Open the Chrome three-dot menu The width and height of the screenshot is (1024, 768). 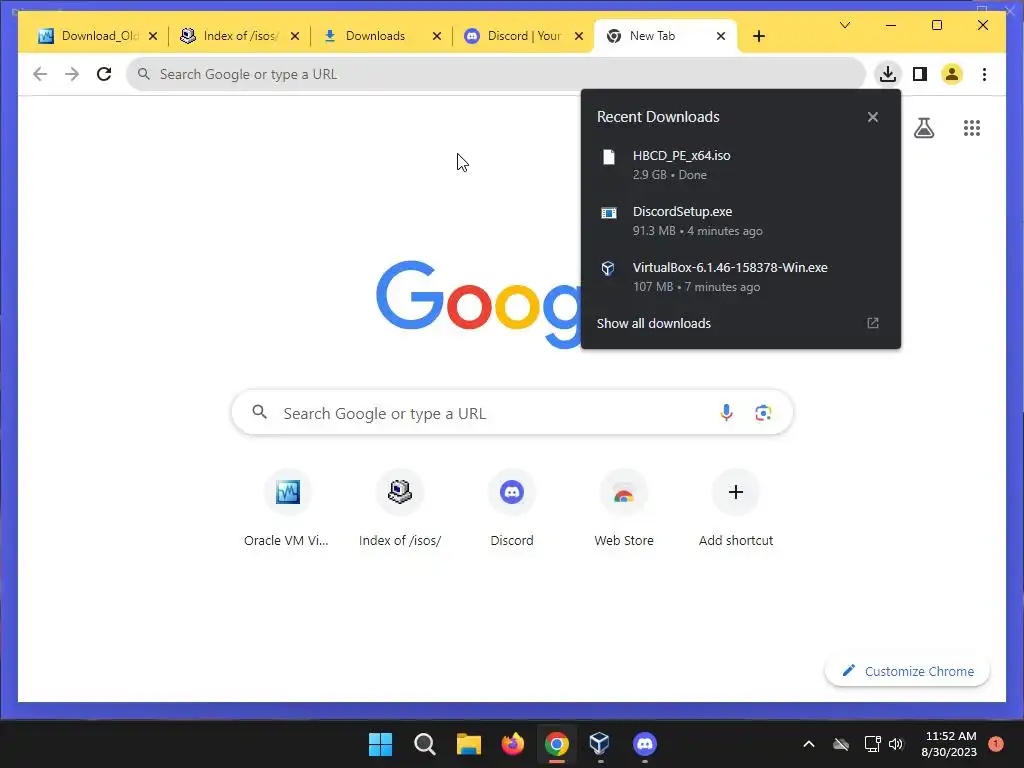[984, 74]
